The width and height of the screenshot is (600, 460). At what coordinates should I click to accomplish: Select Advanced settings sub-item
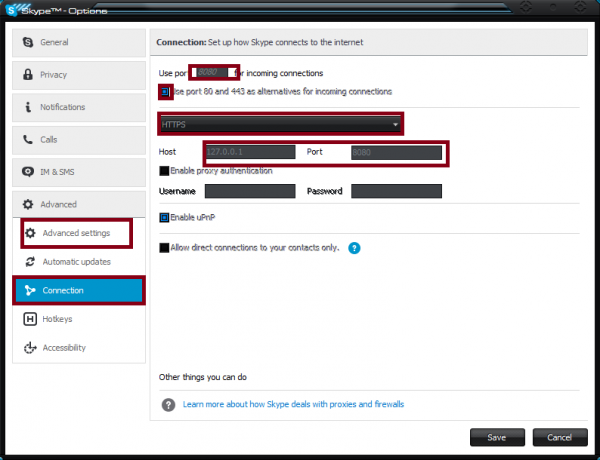click(x=77, y=233)
